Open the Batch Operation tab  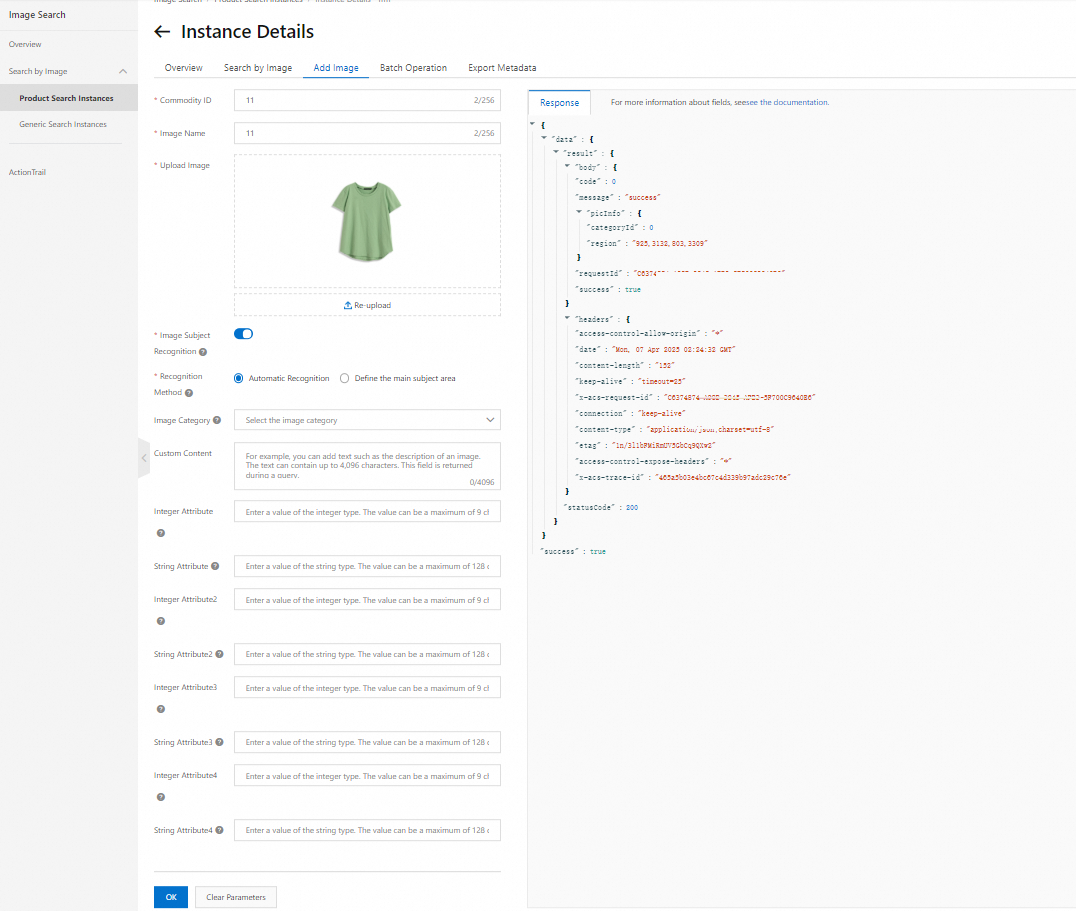(413, 68)
